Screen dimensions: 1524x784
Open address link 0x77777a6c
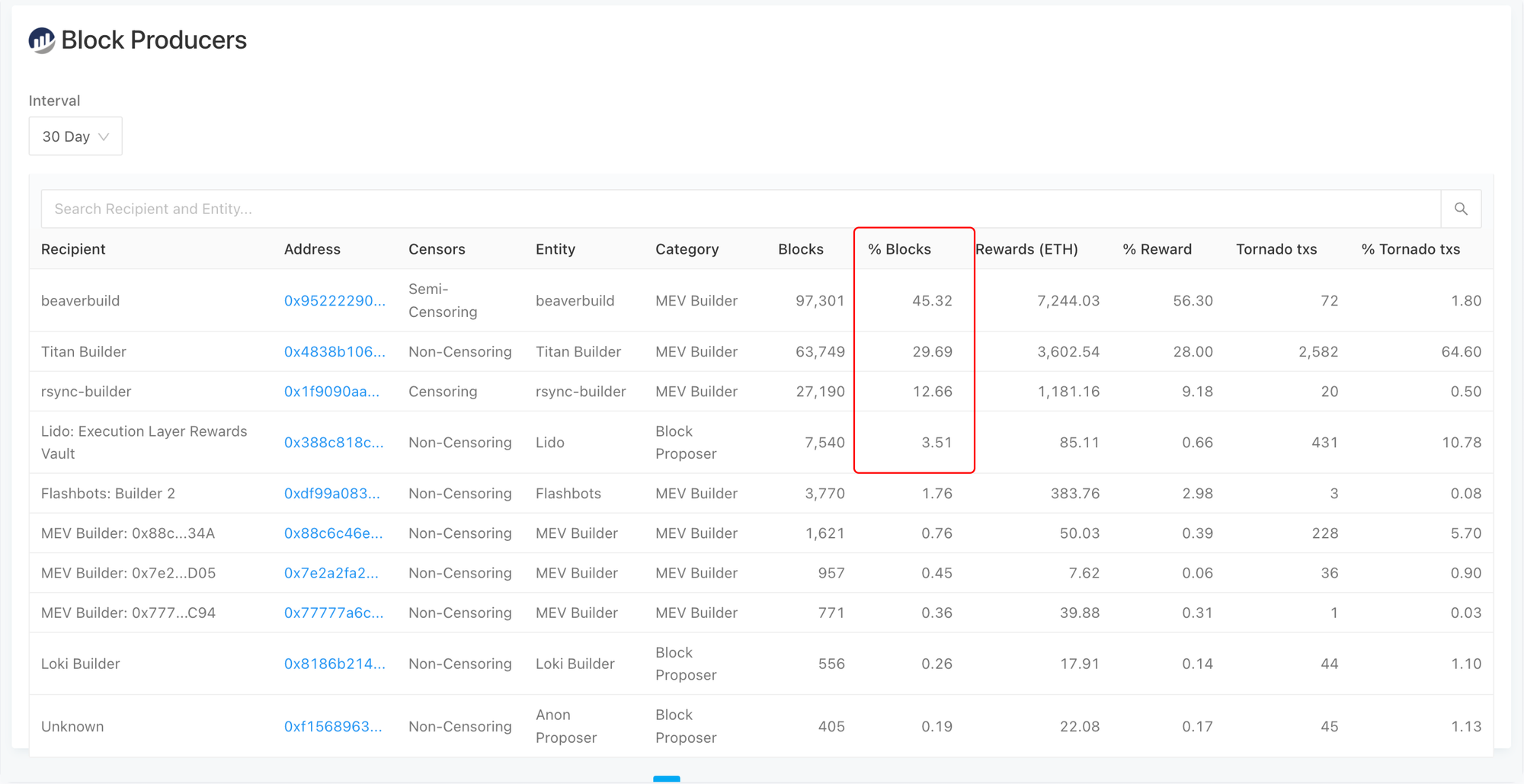(x=333, y=613)
